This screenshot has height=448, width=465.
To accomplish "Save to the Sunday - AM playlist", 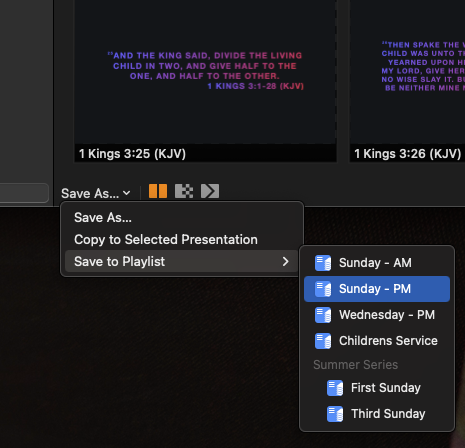I will 377,263.
